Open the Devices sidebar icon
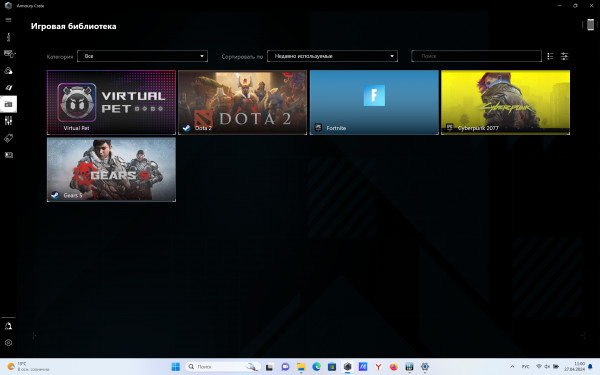 coord(9,54)
